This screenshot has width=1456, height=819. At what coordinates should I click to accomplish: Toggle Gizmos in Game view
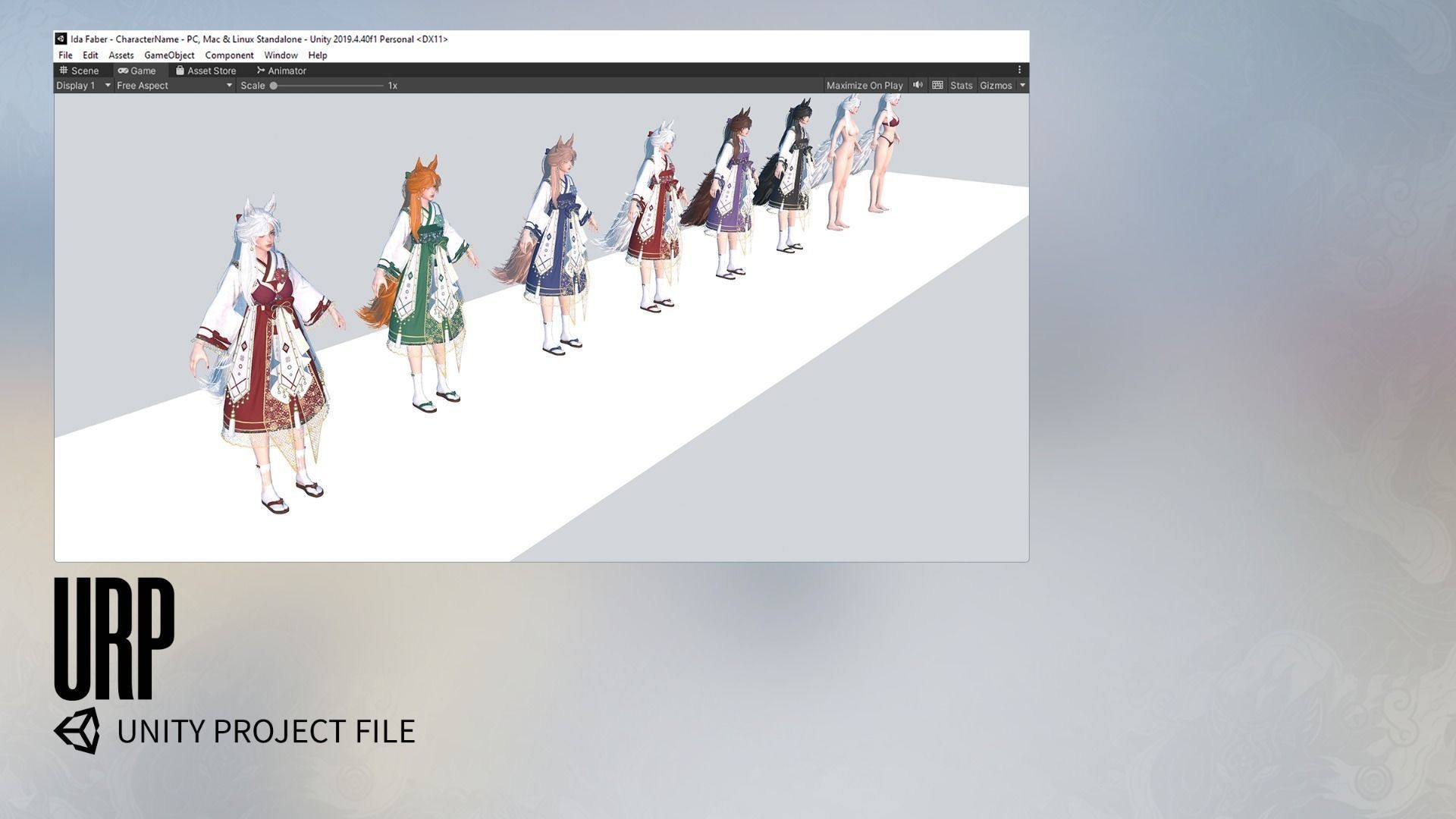(996, 86)
